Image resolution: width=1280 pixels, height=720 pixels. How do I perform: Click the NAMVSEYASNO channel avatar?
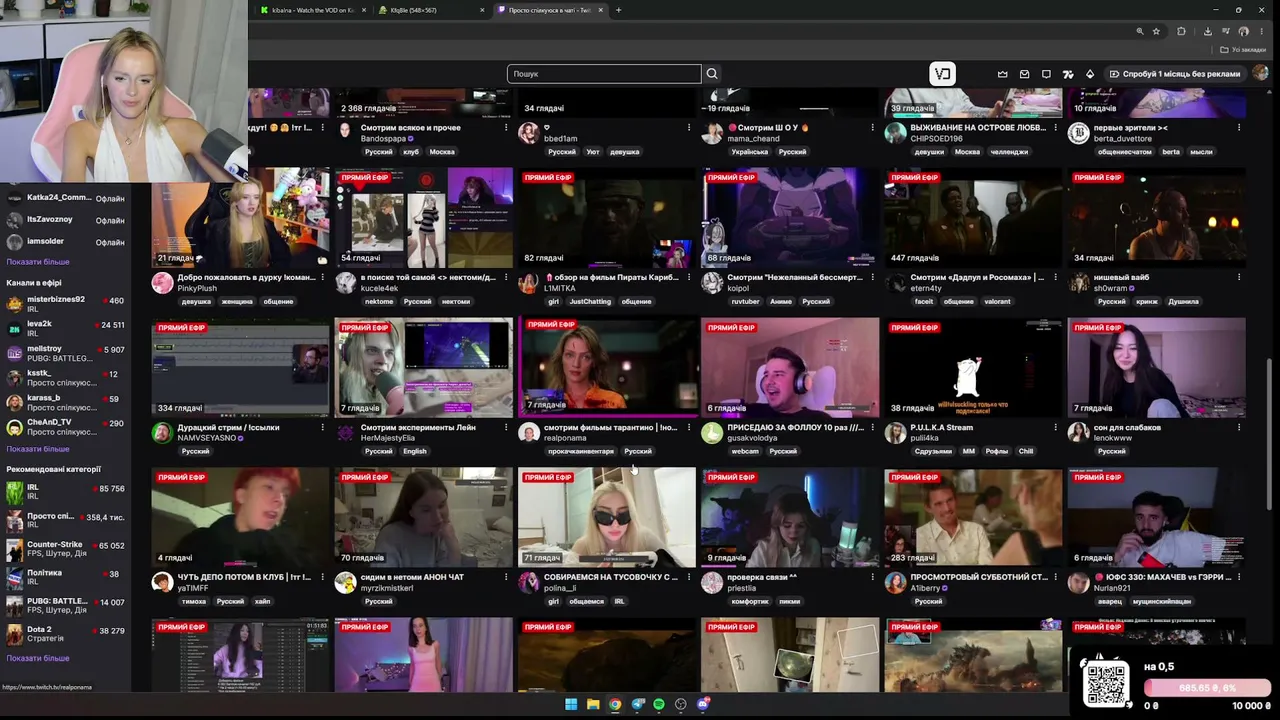(162, 432)
